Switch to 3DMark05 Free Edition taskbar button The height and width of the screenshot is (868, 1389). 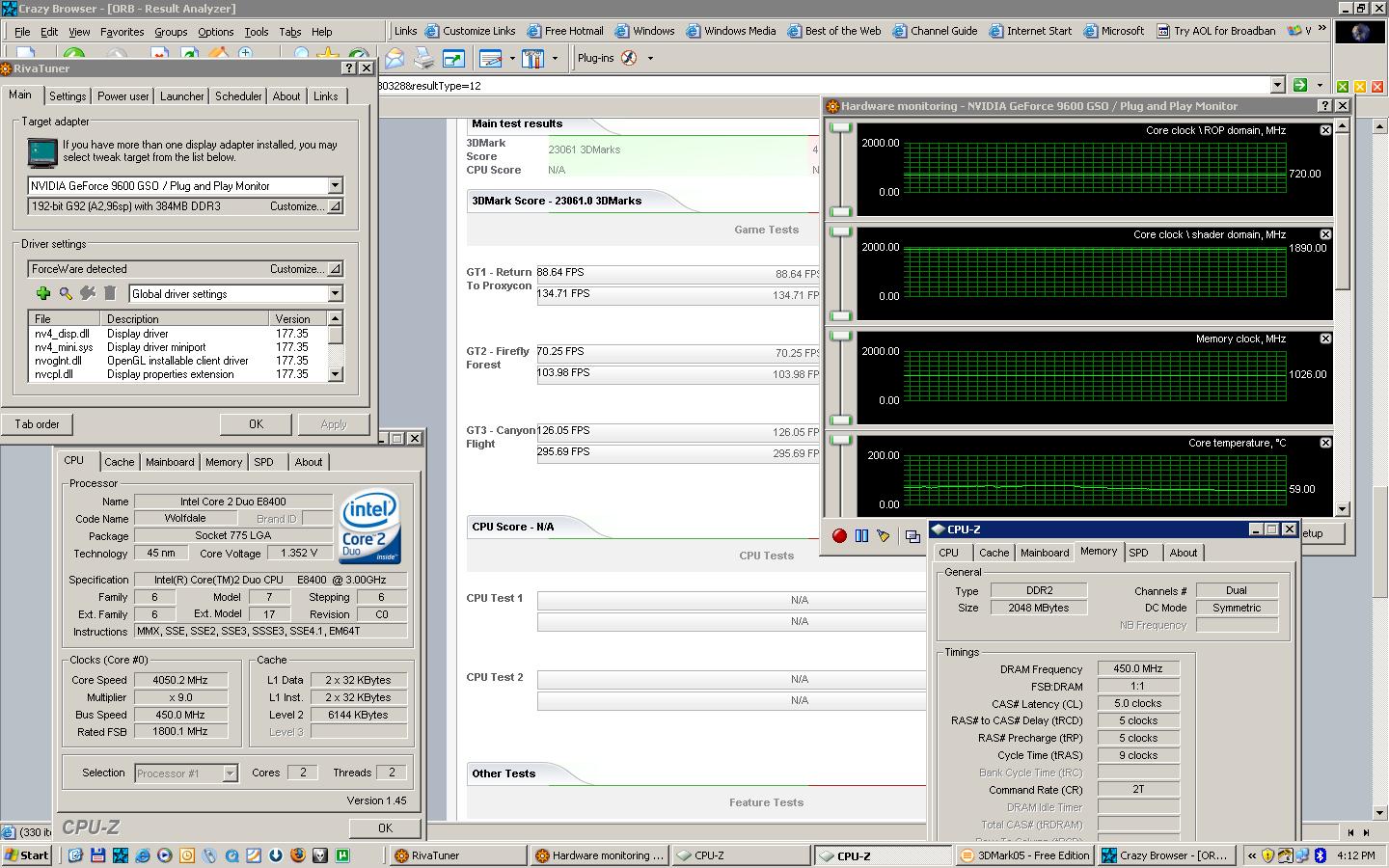[1024, 855]
